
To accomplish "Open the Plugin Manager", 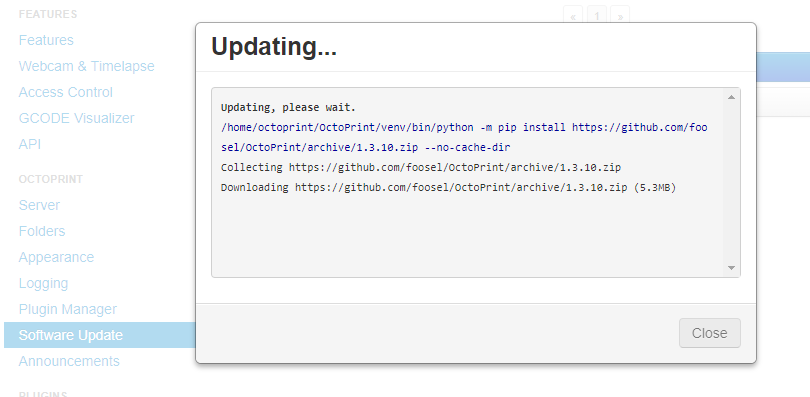I will (68, 309).
